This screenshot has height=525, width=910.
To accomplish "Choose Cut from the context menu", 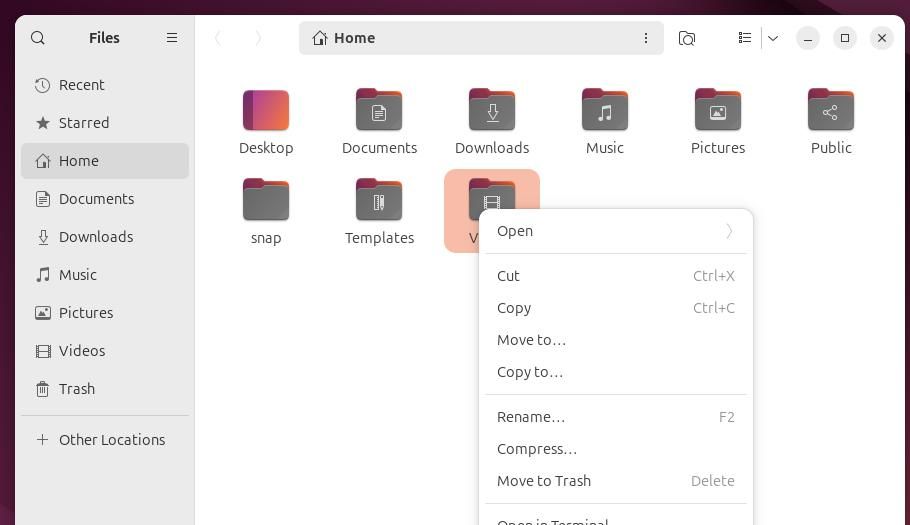I will click(616, 276).
